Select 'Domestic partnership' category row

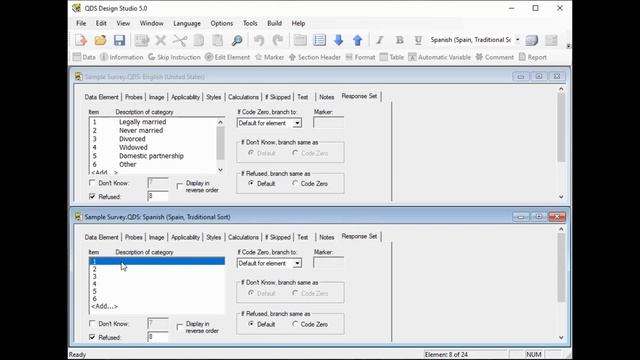pos(152,156)
